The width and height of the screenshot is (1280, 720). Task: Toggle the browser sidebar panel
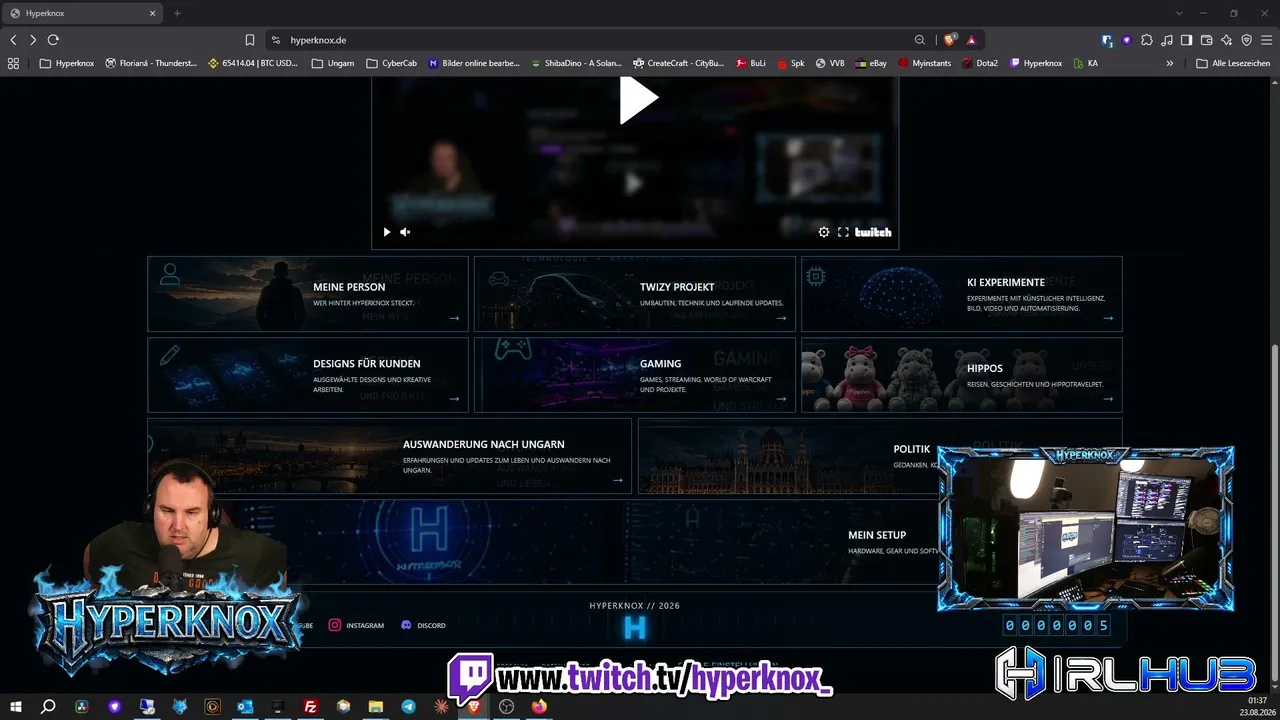point(1186,40)
